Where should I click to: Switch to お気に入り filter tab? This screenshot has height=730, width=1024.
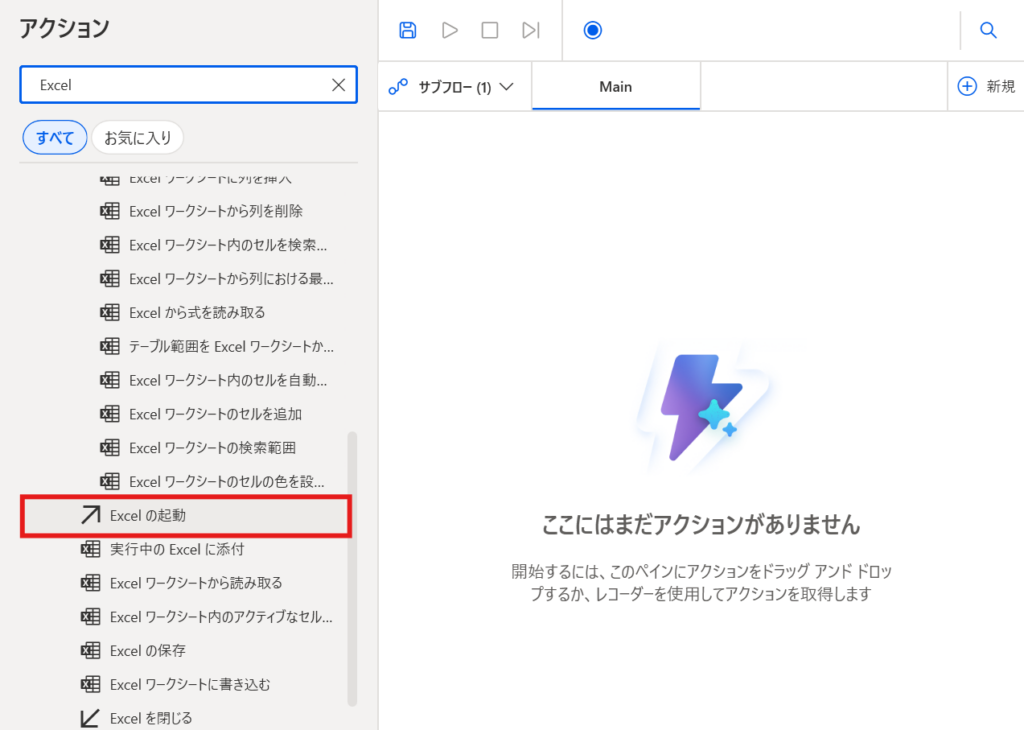click(x=138, y=138)
